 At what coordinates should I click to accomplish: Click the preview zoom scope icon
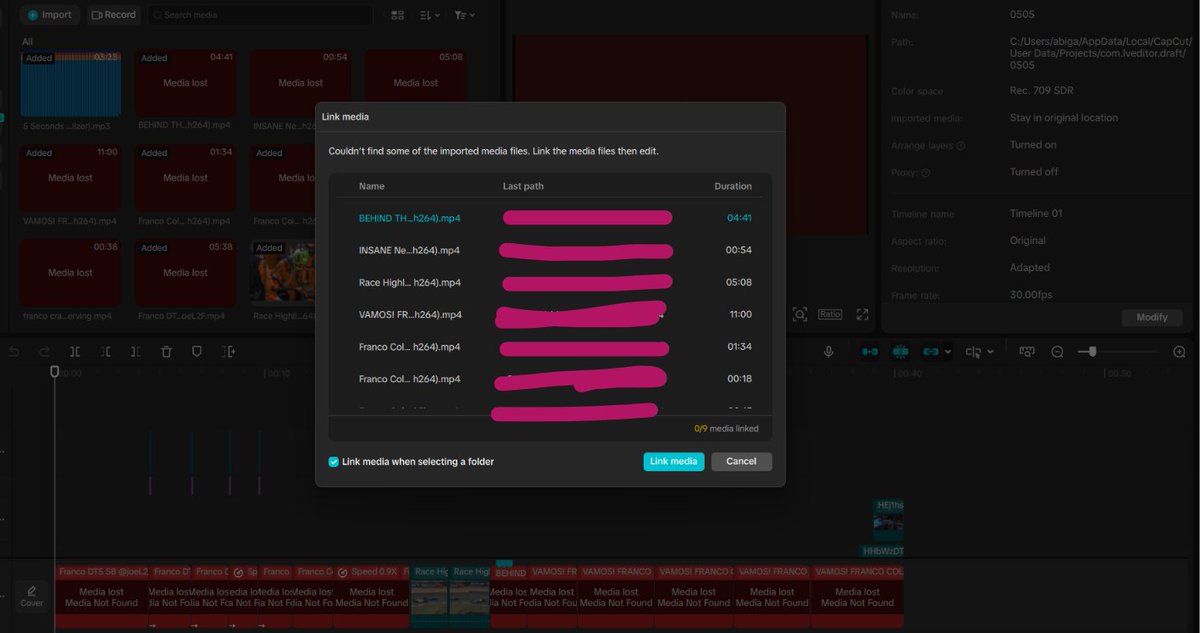pos(800,314)
